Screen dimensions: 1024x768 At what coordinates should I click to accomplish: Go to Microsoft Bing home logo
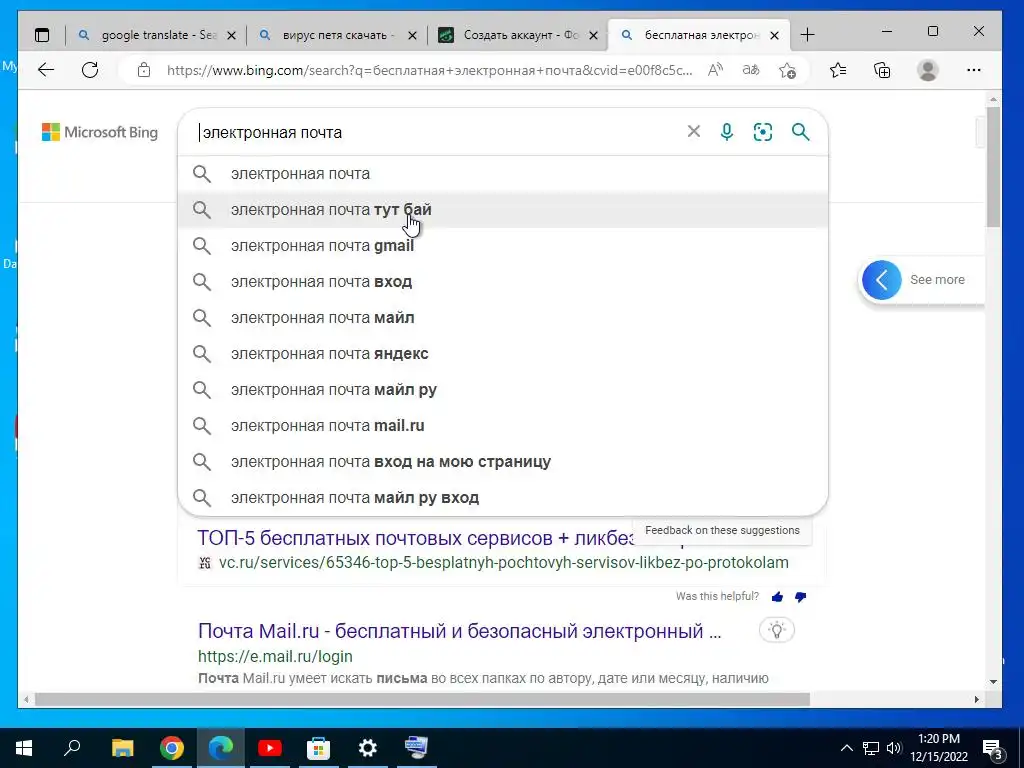click(x=100, y=133)
